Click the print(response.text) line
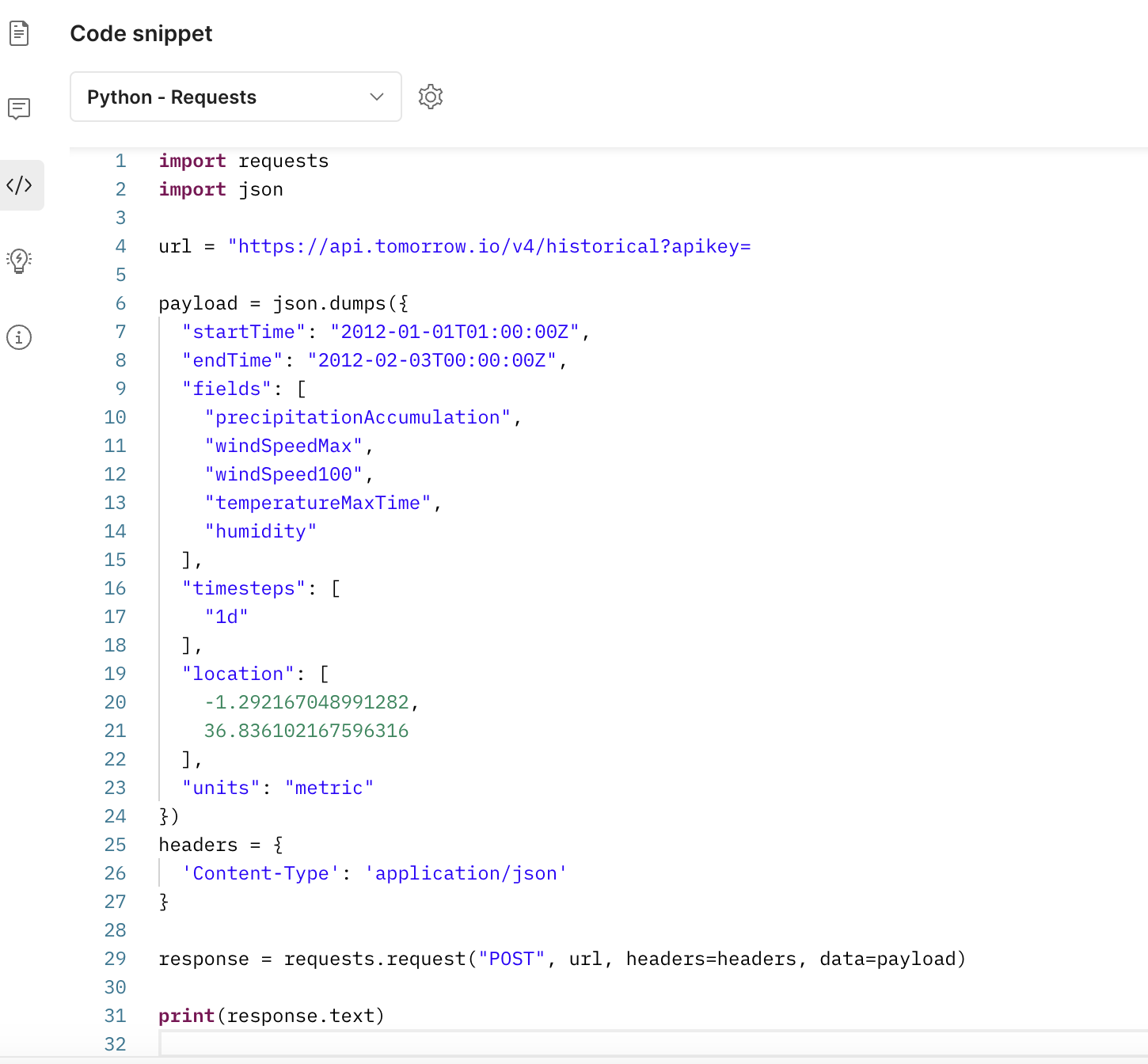This screenshot has height=1064, width=1148. 271,1016
